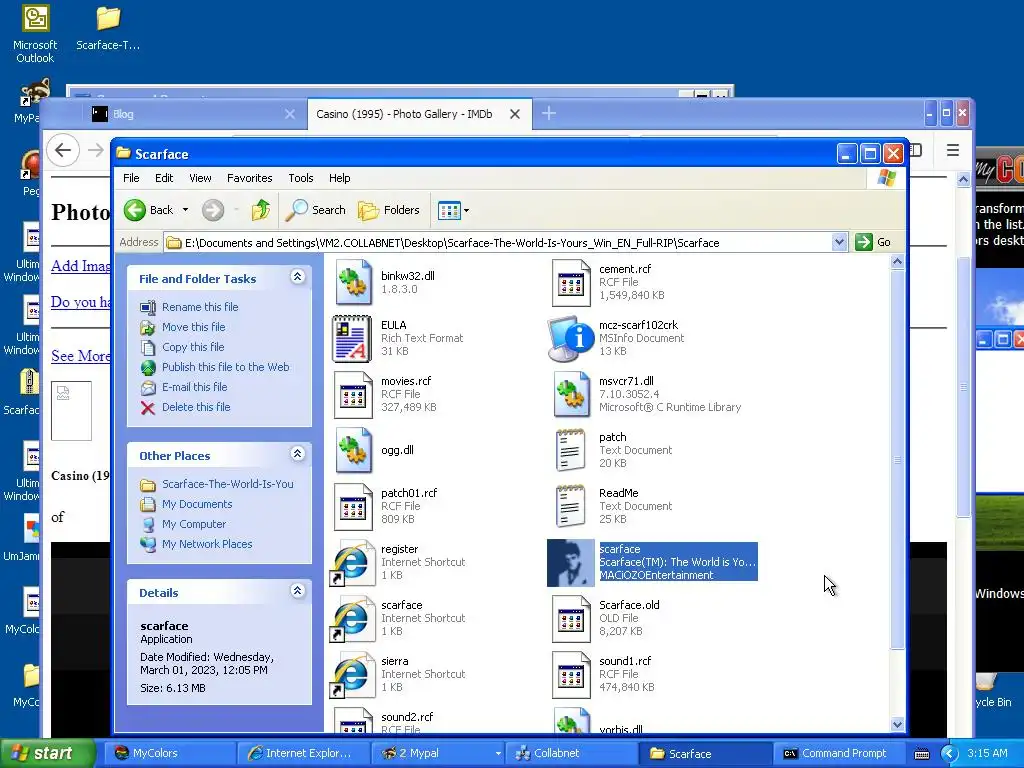This screenshot has height=768, width=1024.
Task: Select the scarface application thumbnail icon
Action: click(571, 563)
